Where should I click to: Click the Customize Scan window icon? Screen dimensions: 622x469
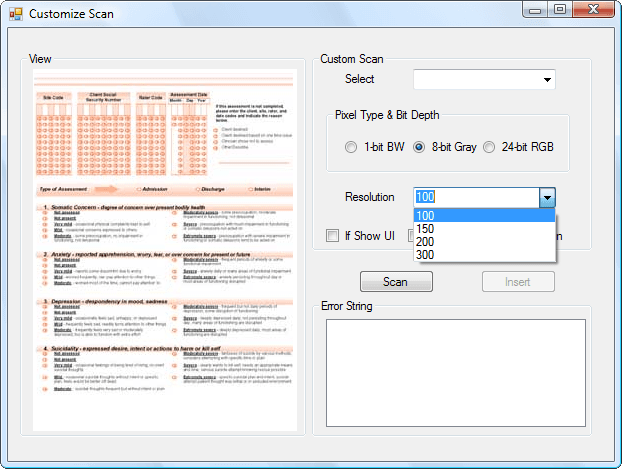[16, 14]
